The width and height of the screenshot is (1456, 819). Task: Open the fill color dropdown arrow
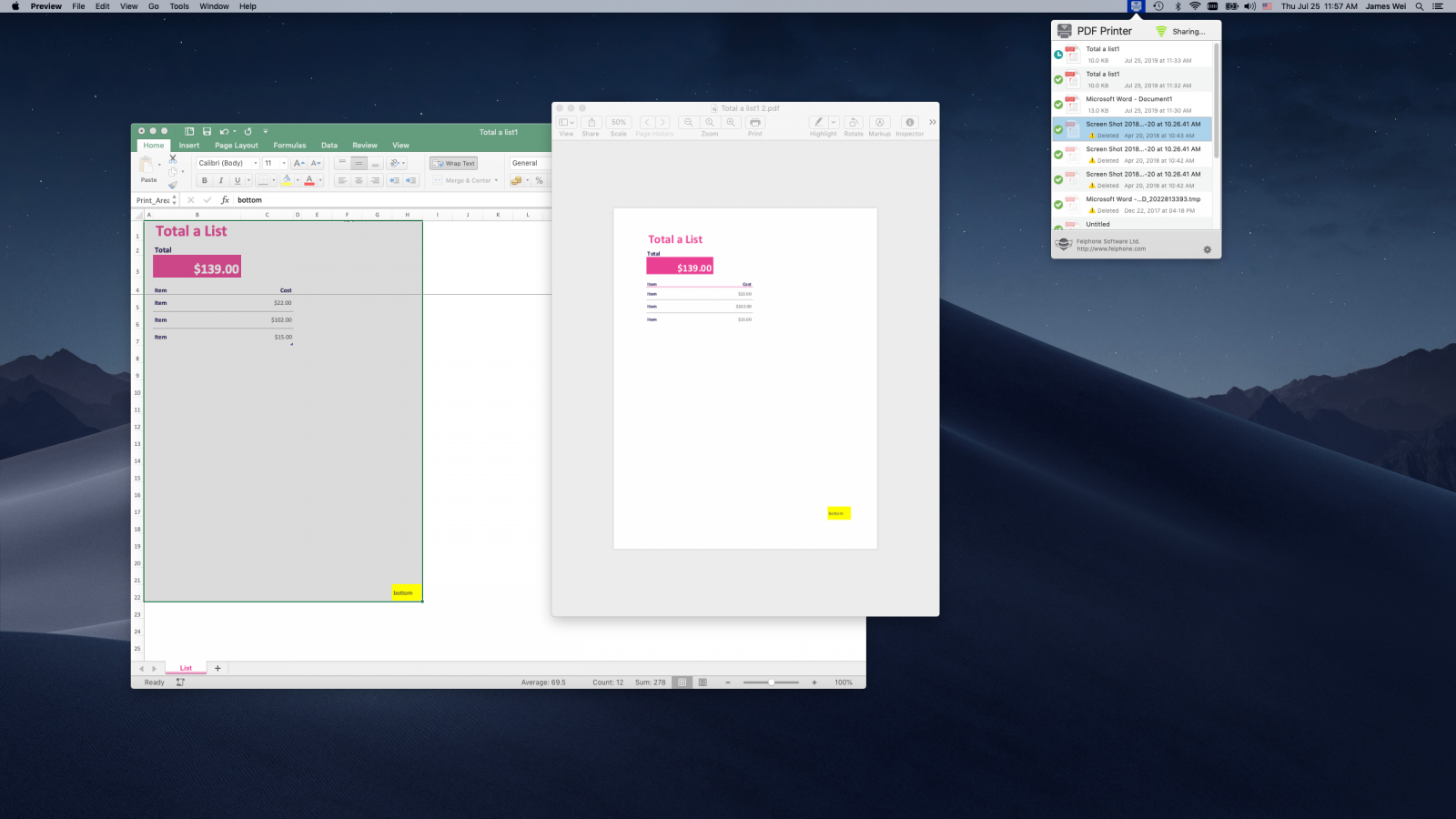pyautogui.click(x=297, y=180)
